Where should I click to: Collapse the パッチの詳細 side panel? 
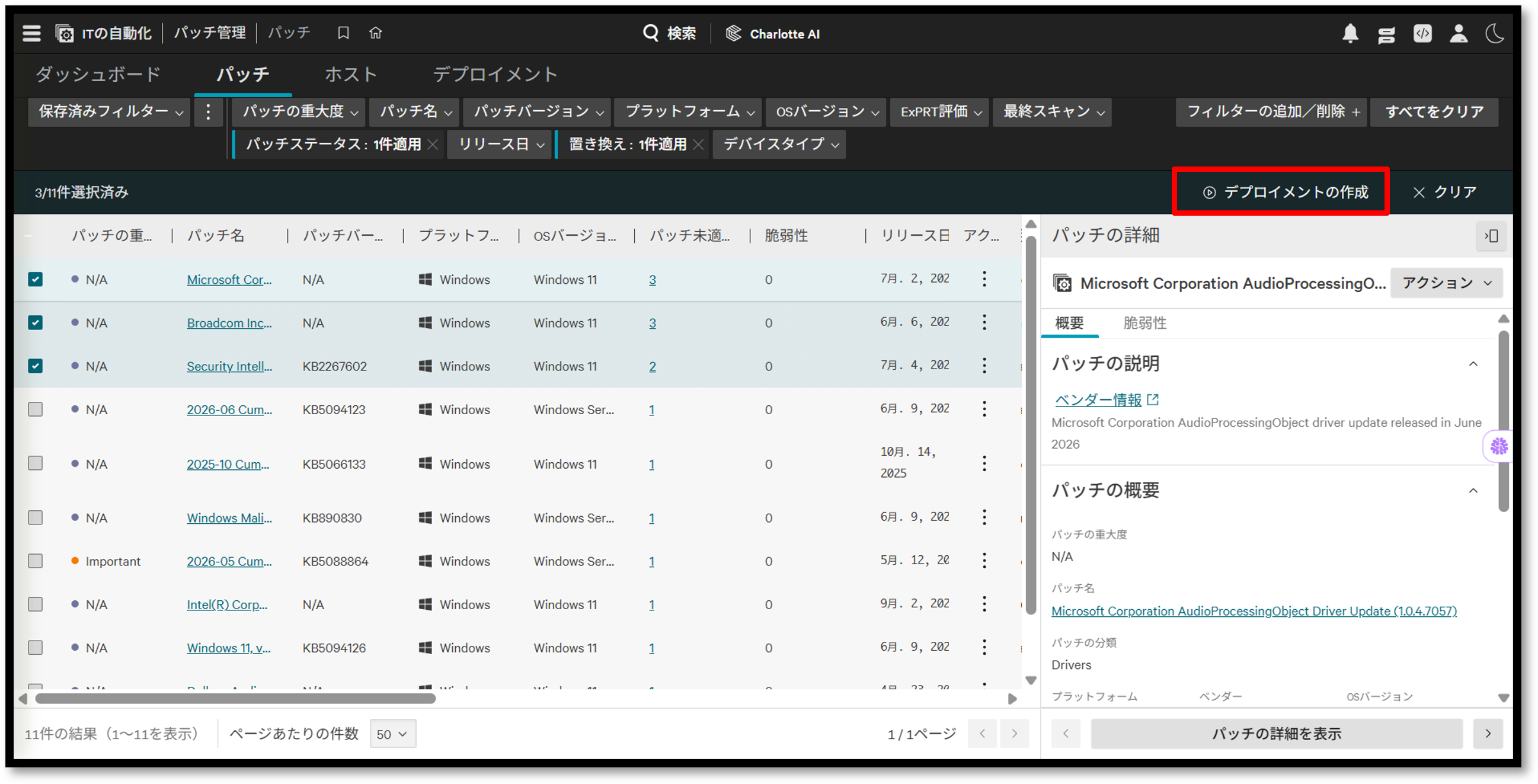click(1491, 236)
